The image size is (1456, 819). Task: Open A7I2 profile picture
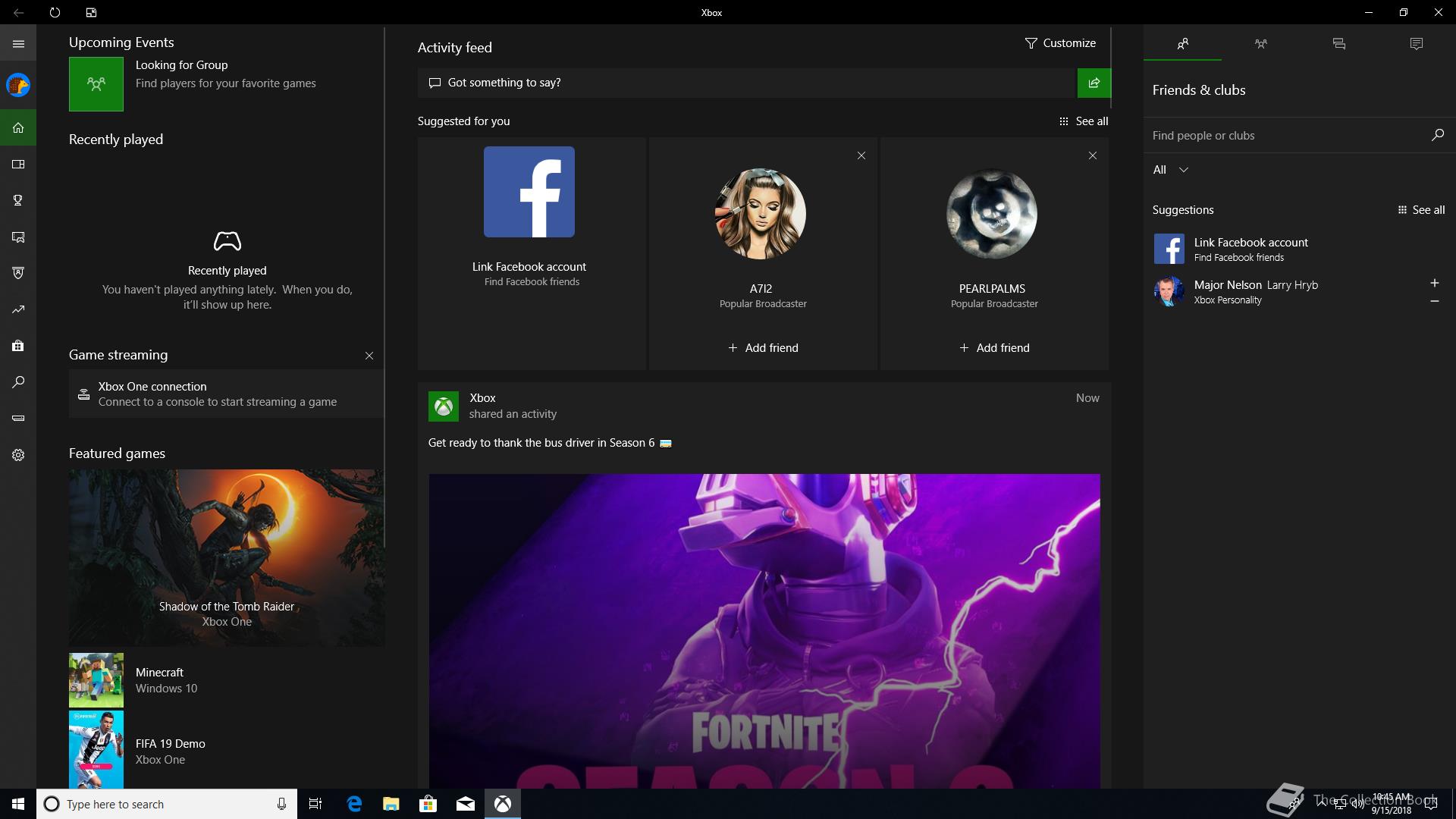[x=761, y=214]
